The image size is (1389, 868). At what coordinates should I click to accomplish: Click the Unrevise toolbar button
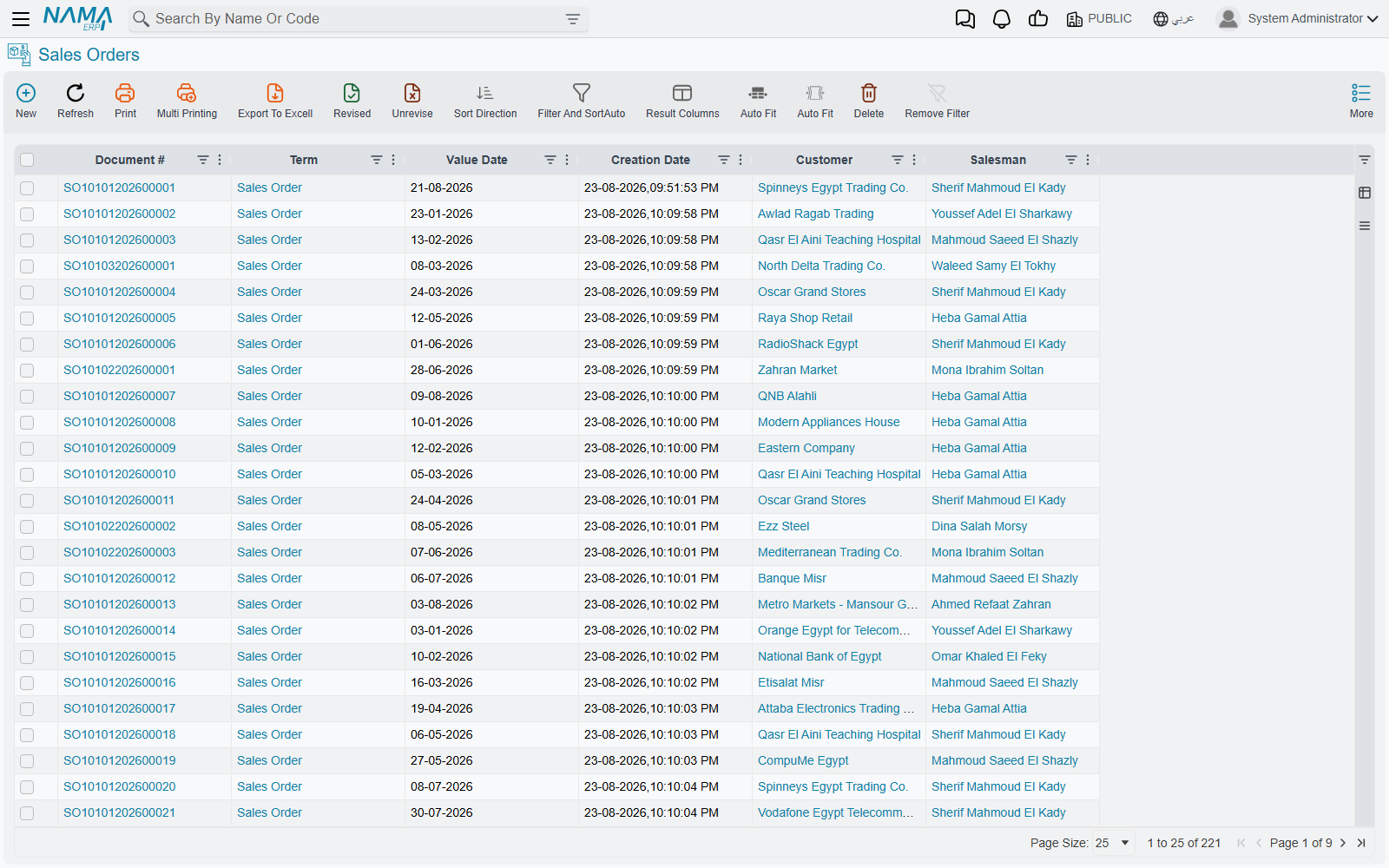point(412,101)
